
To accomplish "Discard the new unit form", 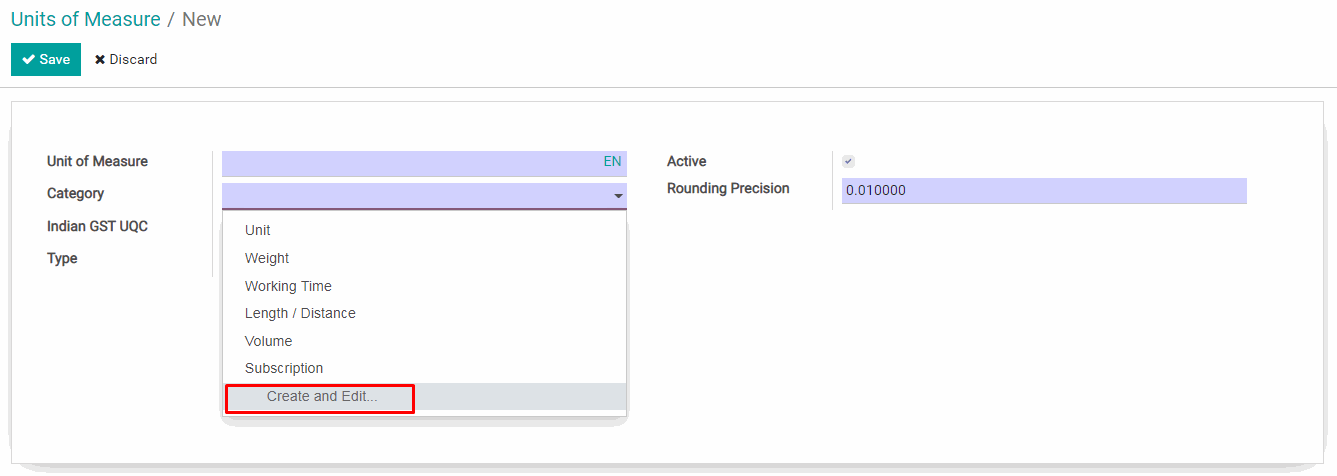I will 126,59.
